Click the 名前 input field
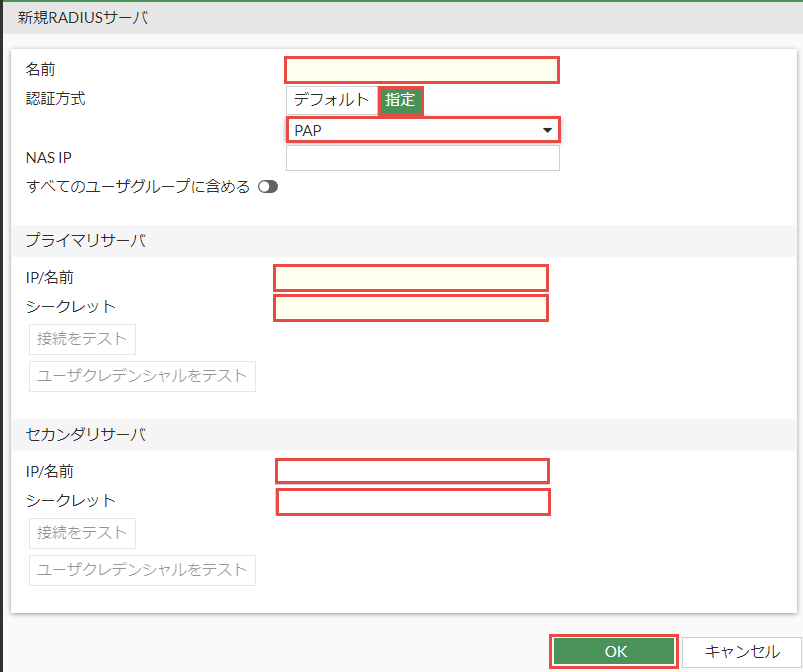Viewport: 803px width, 672px height. coord(421,70)
